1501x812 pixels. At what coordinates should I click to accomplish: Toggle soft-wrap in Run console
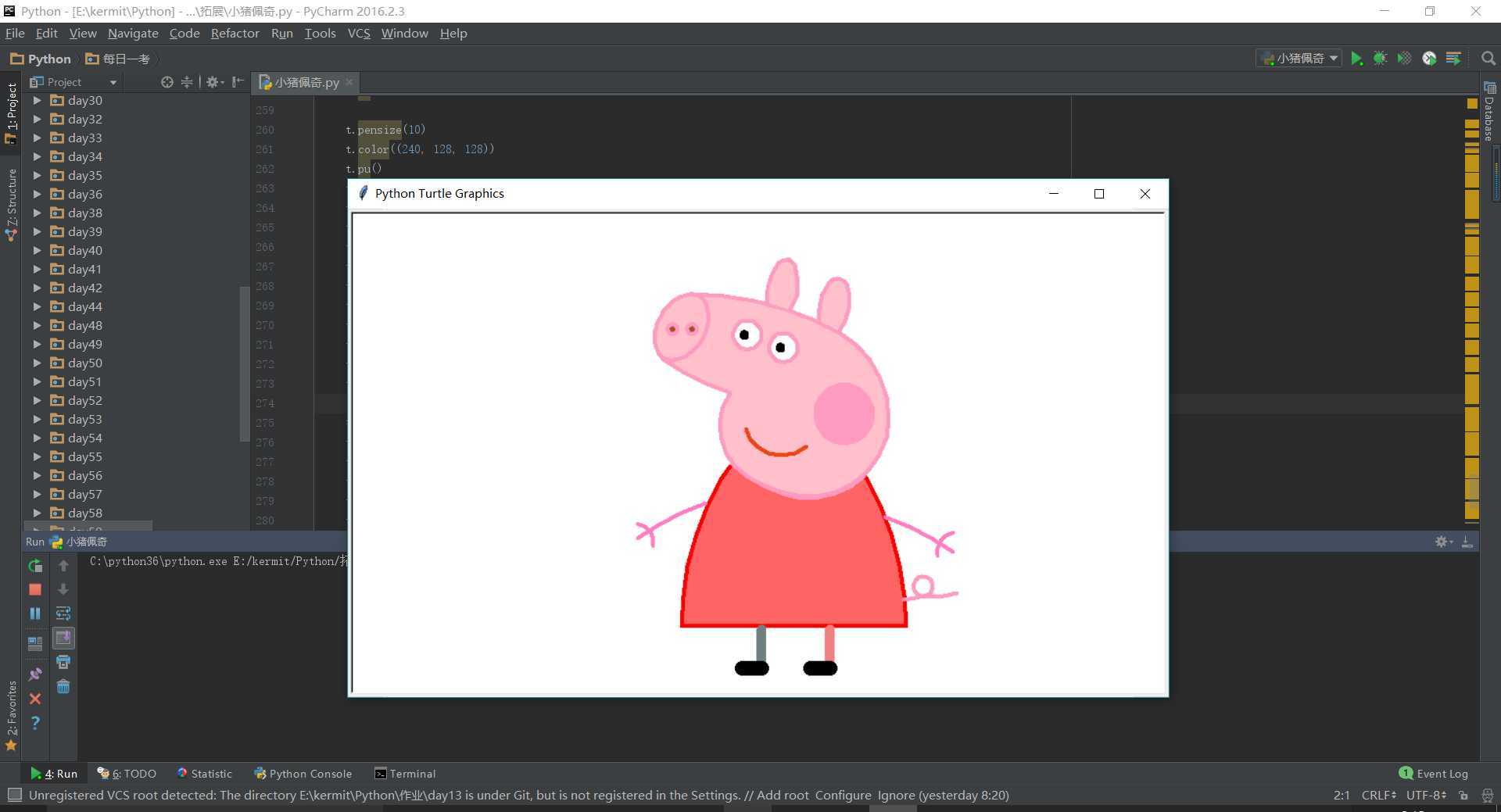(63, 613)
